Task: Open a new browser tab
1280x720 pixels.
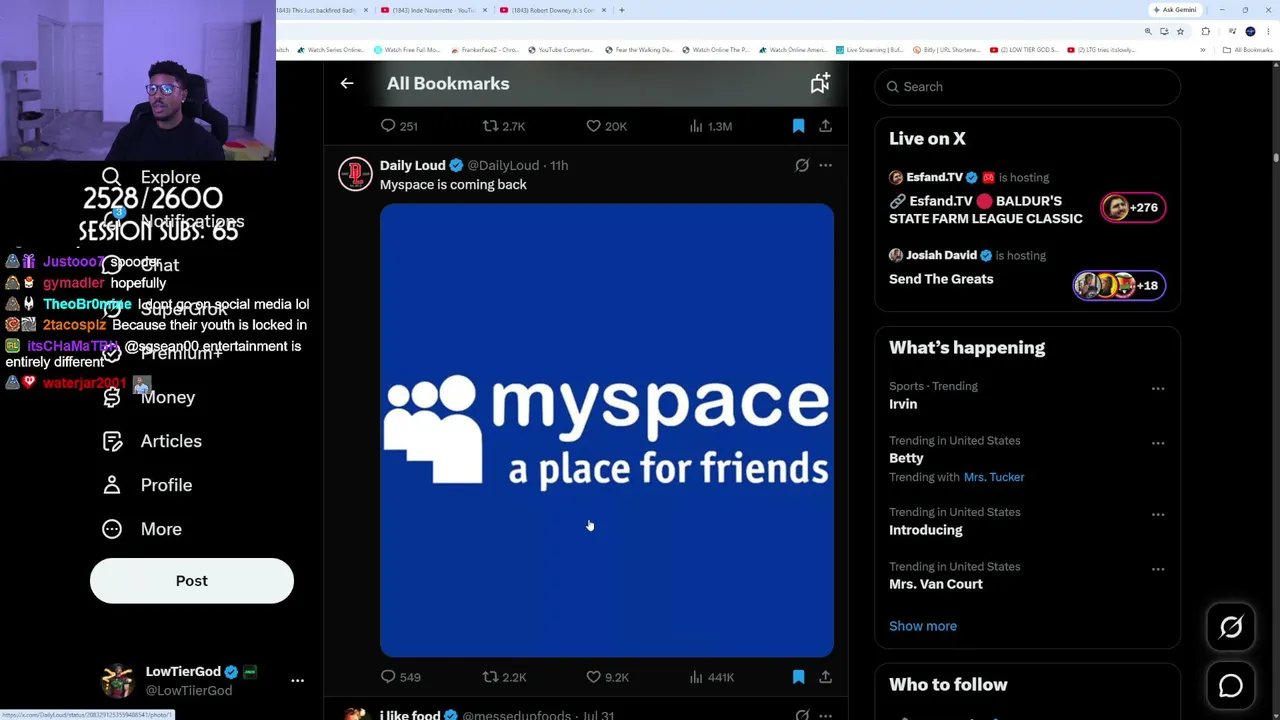Action: click(x=622, y=10)
